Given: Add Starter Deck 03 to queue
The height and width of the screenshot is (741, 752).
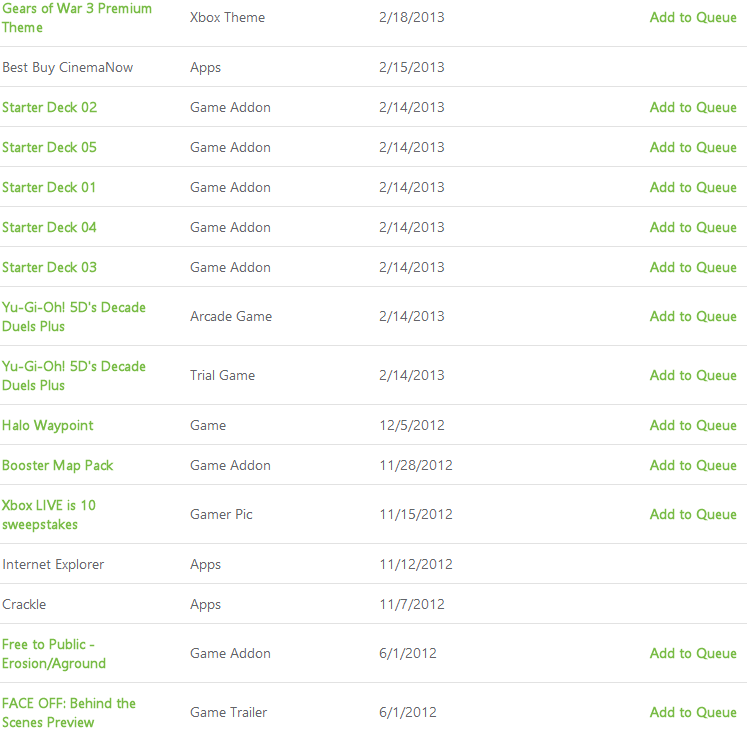Looking at the screenshot, I should [x=693, y=267].
